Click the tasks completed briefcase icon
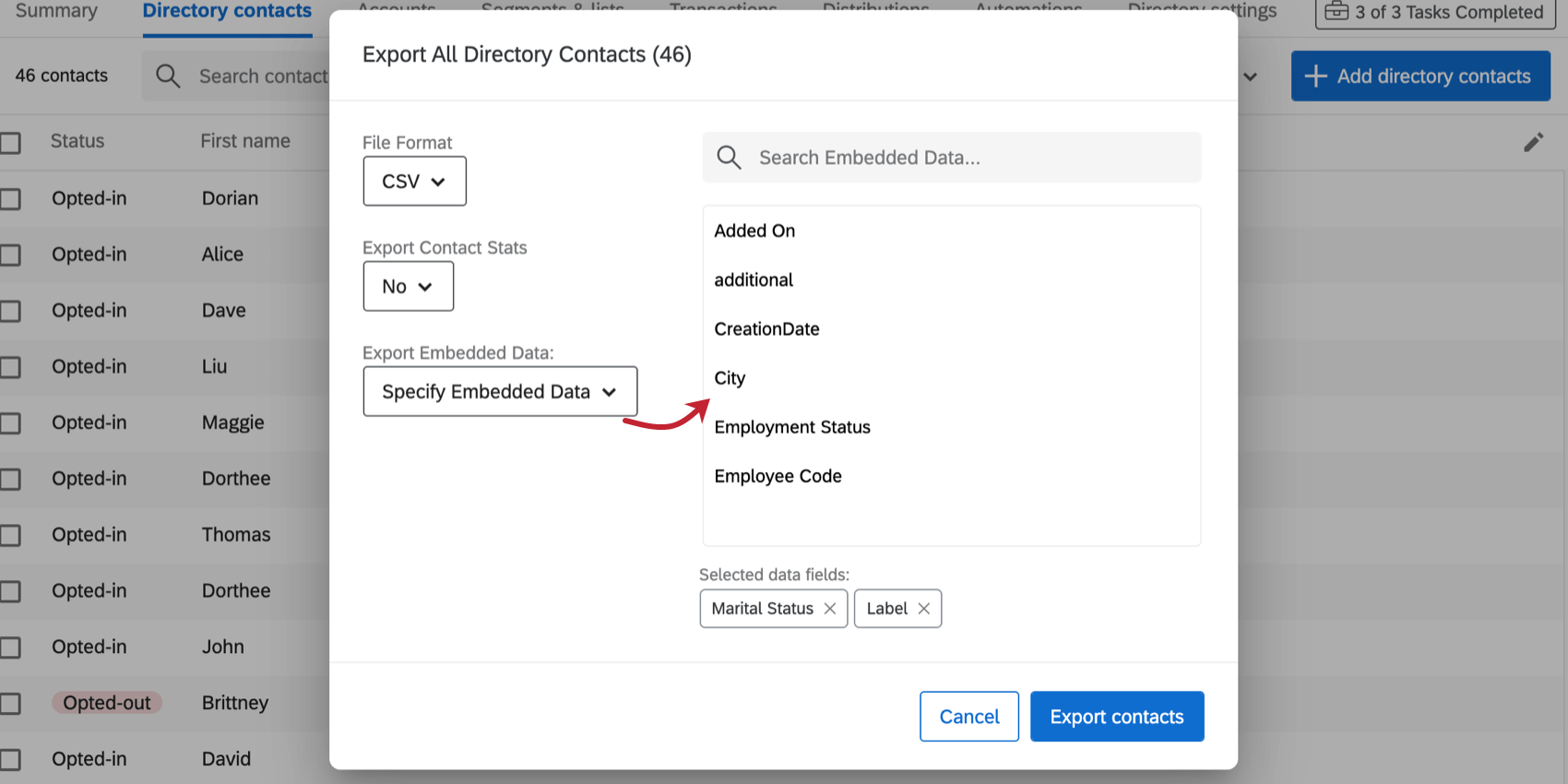This screenshot has width=1568, height=784. [x=1336, y=12]
